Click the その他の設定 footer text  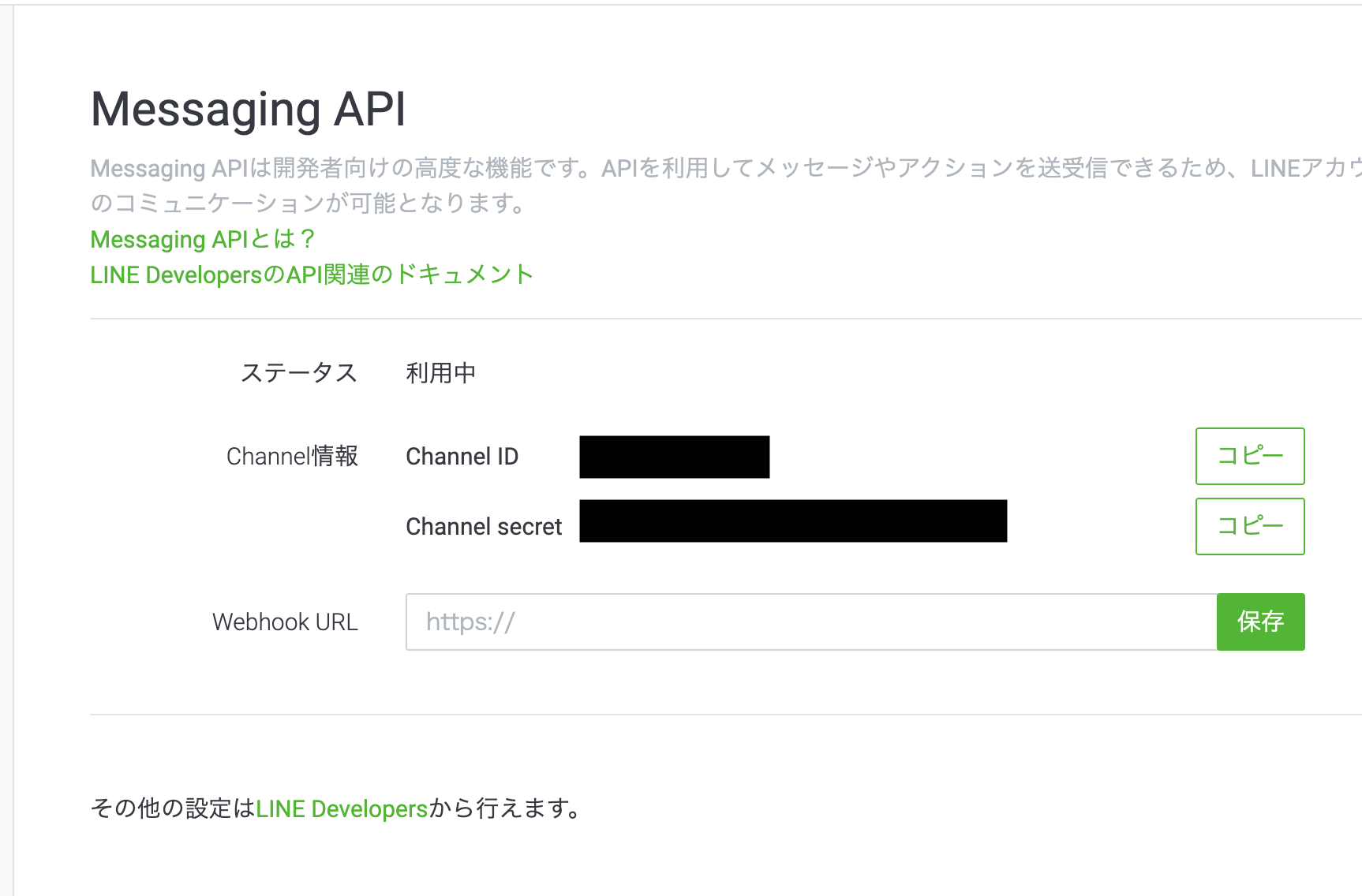point(170,808)
